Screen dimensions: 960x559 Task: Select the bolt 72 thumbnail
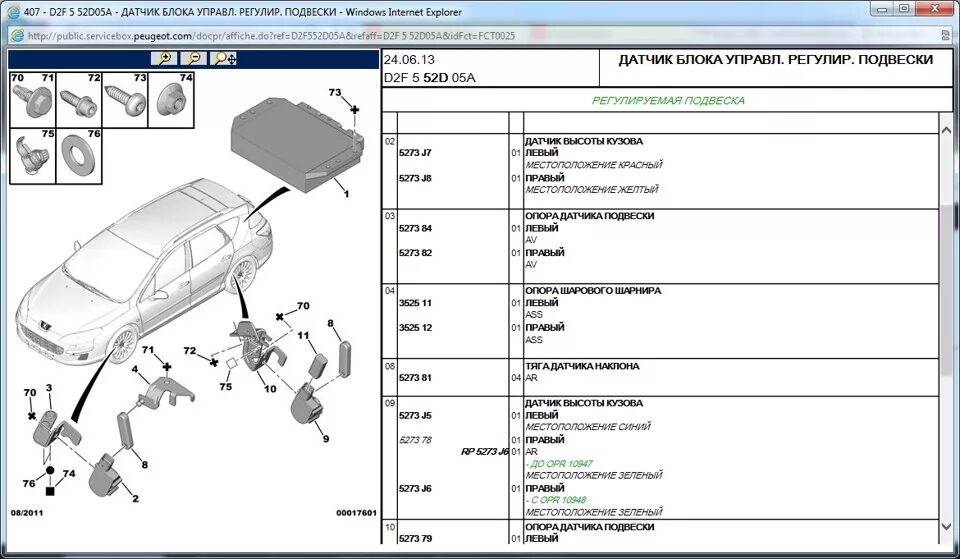tap(79, 100)
